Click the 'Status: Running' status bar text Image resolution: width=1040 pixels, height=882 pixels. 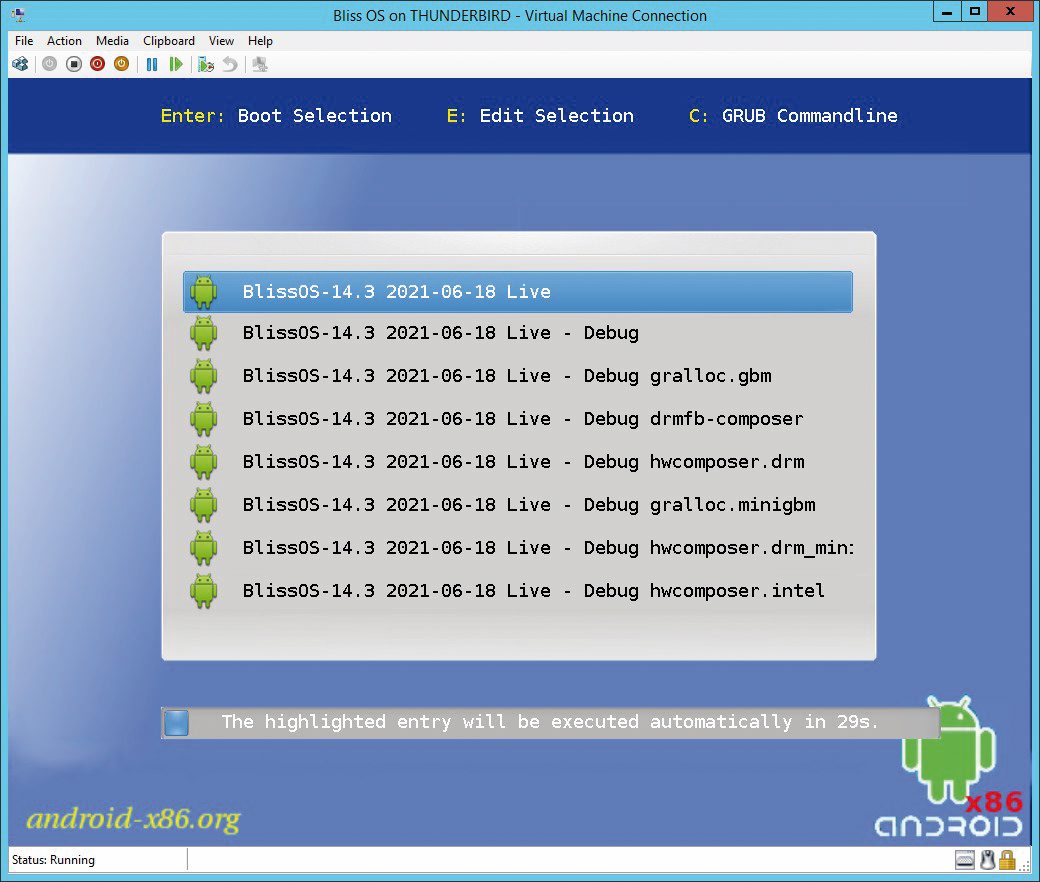pyautogui.click(x=54, y=860)
